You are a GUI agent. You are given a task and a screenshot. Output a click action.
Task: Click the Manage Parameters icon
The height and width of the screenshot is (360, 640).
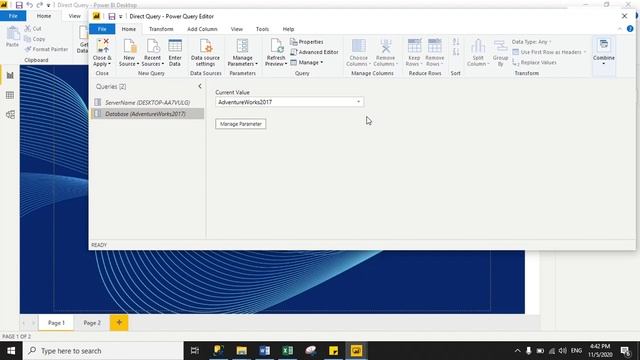(x=242, y=46)
